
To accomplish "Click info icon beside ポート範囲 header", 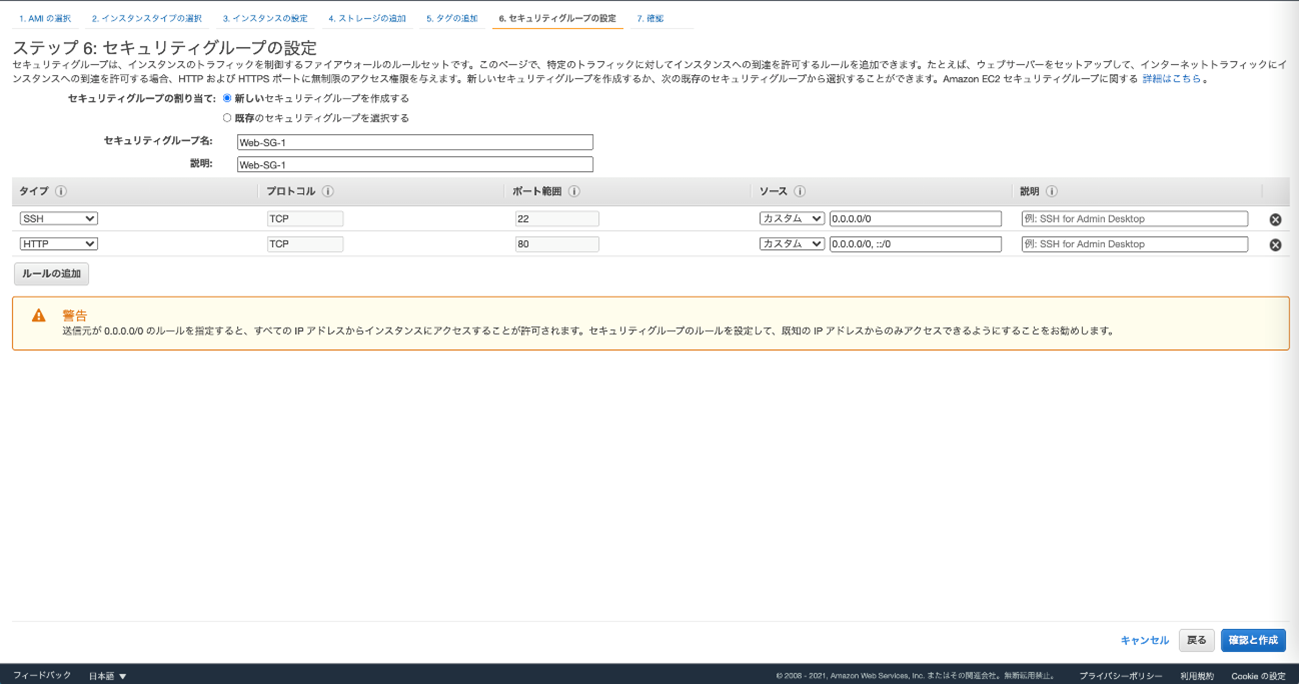I will pos(574,192).
